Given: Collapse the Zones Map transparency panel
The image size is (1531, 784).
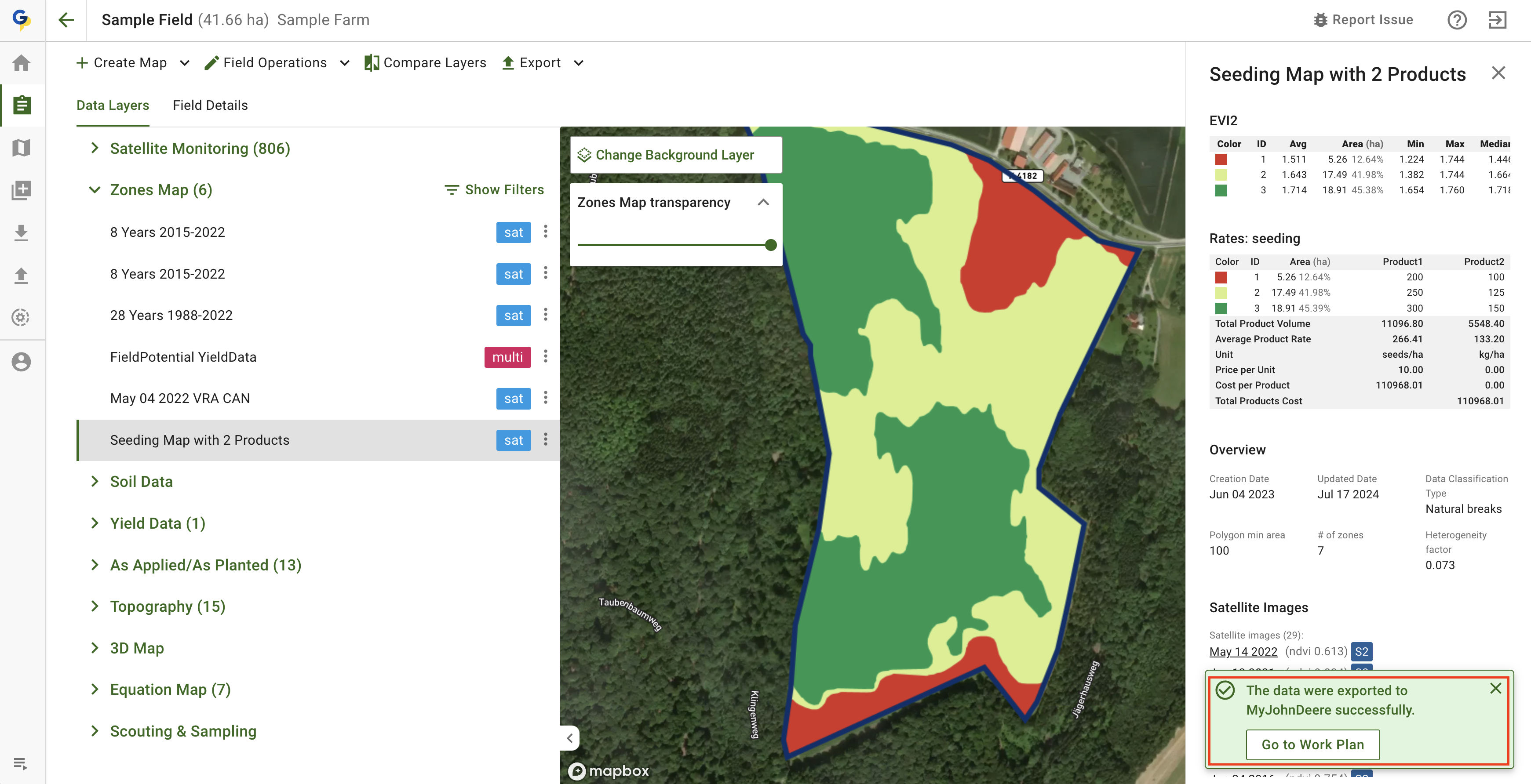Looking at the screenshot, I should coord(763,203).
